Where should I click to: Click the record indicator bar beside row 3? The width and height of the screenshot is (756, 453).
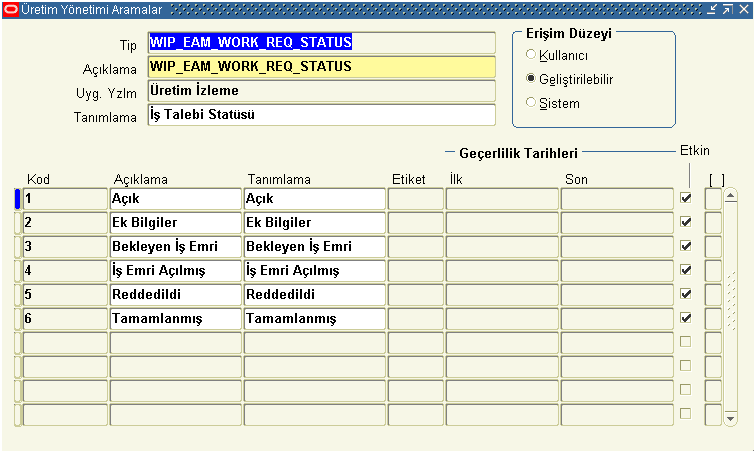[17, 246]
